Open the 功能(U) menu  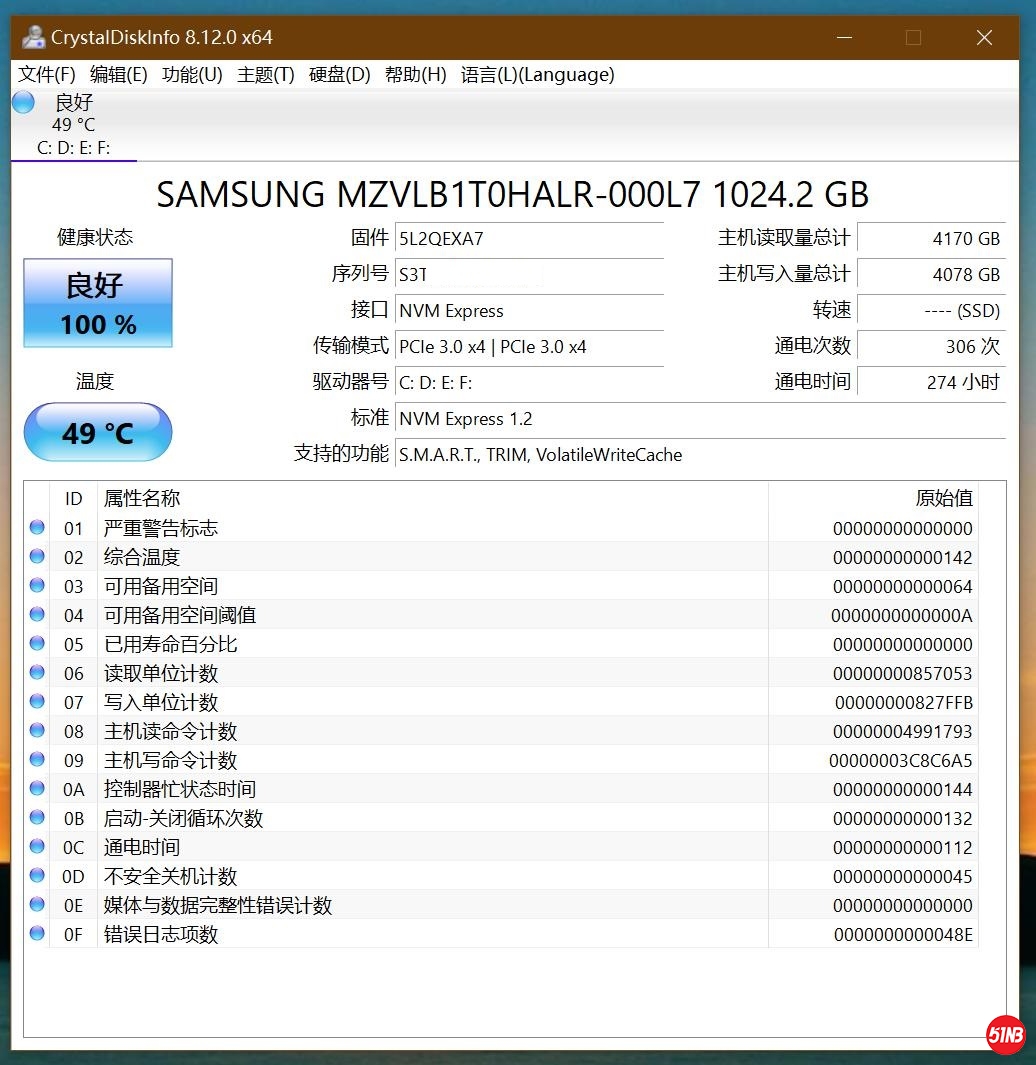[x=192, y=75]
